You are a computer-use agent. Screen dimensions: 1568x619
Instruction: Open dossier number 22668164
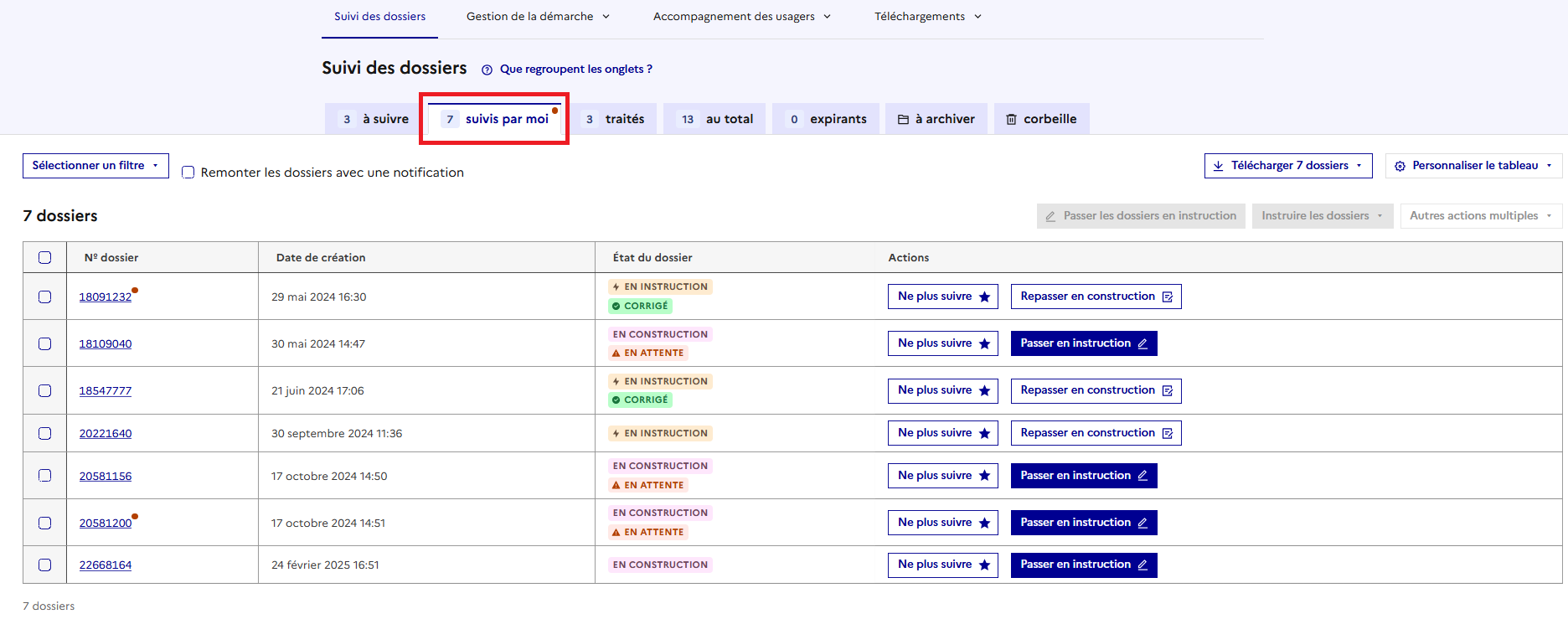(106, 565)
